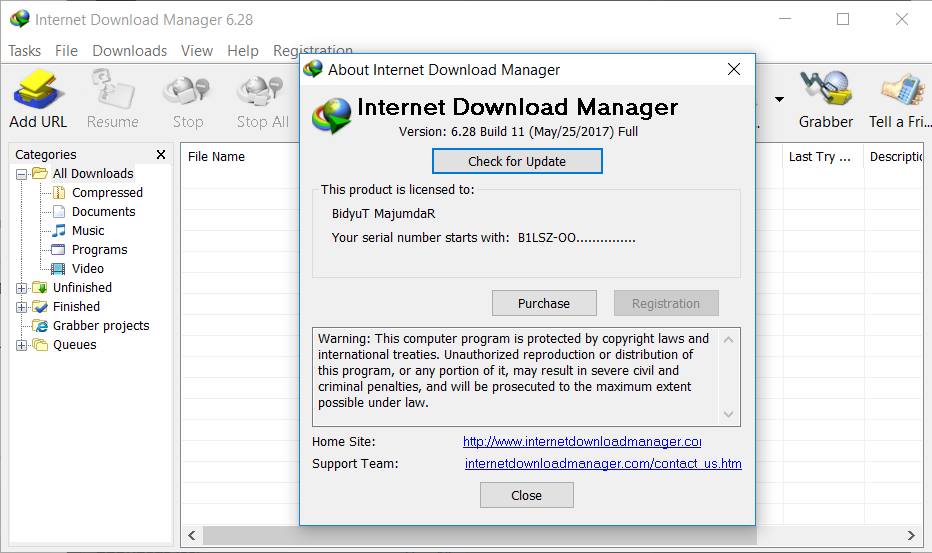Image resolution: width=932 pixels, height=553 pixels.
Task: Open the toolbar dropdown arrow beside Grabber
Action: (x=779, y=99)
